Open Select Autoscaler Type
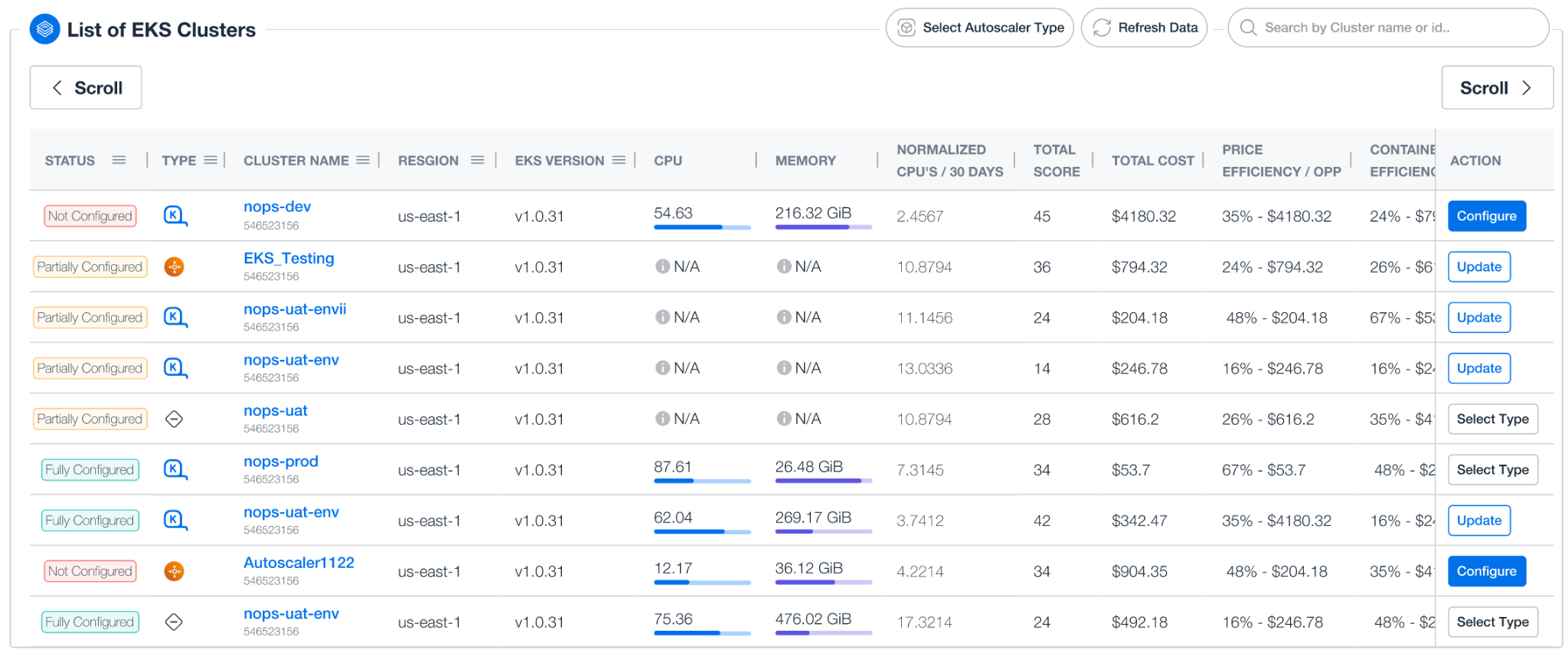This screenshot has width=1568, height=656. click(x=980, y=28)
